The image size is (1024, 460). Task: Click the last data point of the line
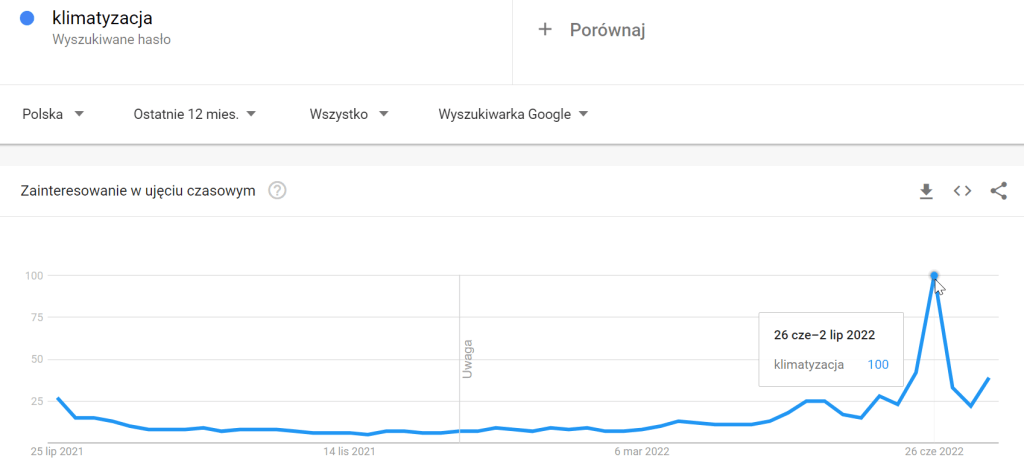click(x=989, y=379)
